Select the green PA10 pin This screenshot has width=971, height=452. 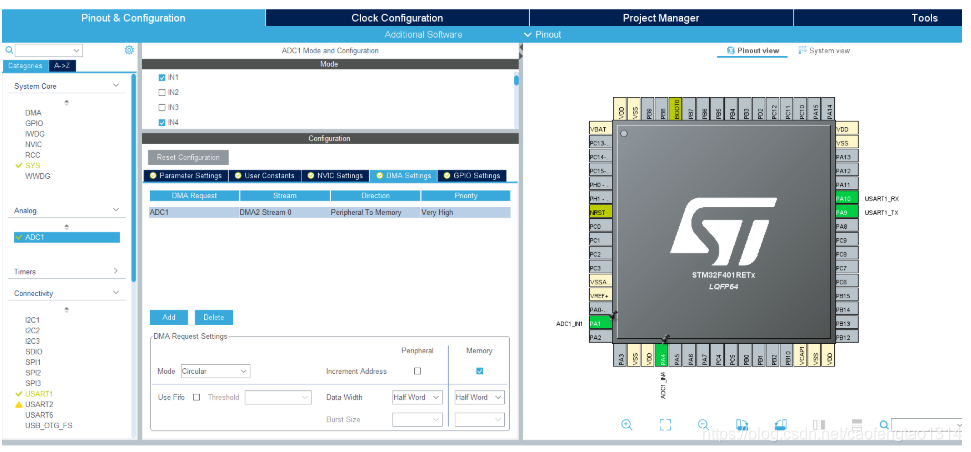(847, 199)
